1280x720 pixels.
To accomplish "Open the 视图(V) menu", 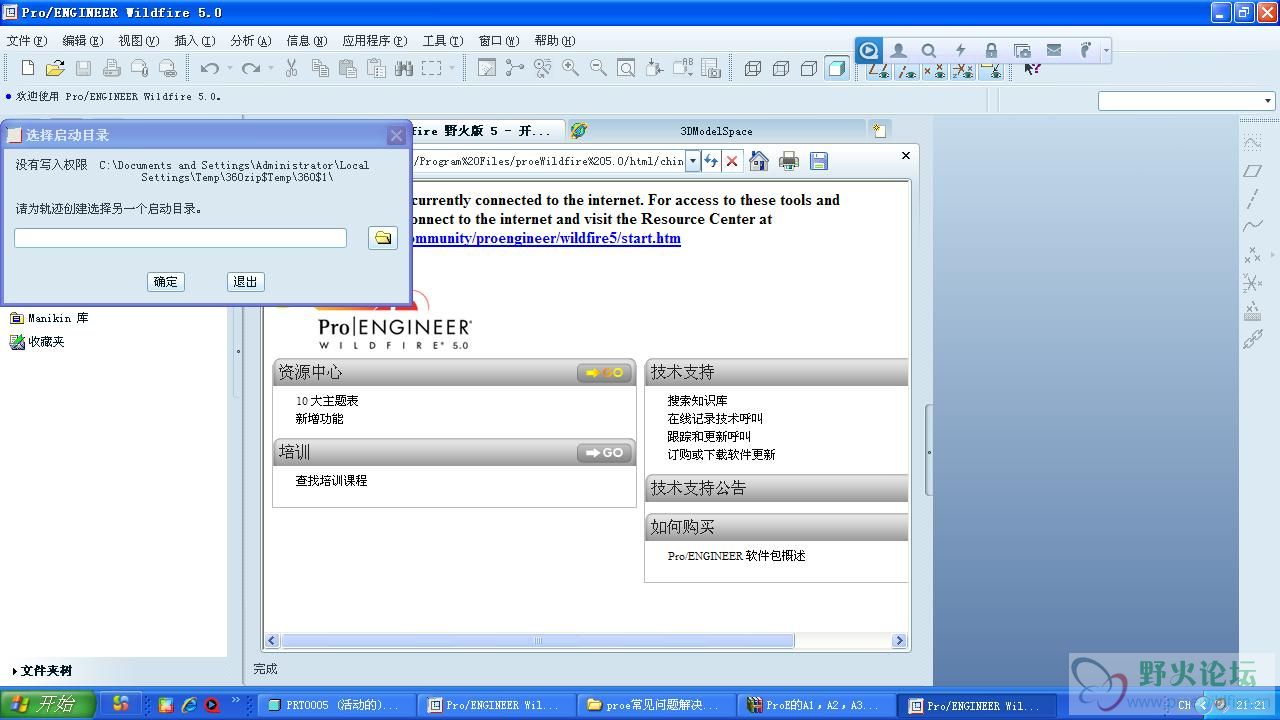I will point(138,41).
